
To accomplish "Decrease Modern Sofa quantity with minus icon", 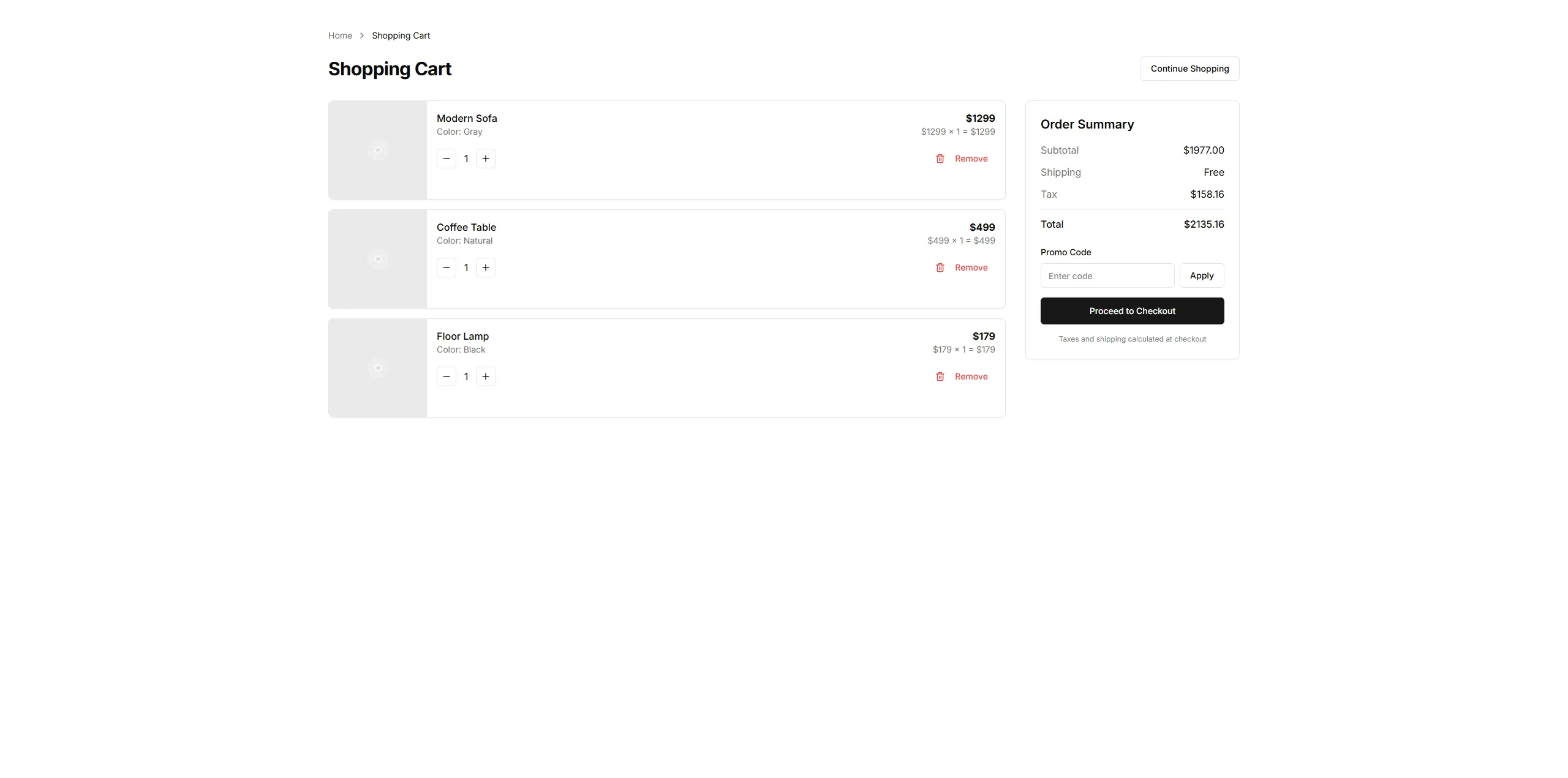I will point(447,159).
